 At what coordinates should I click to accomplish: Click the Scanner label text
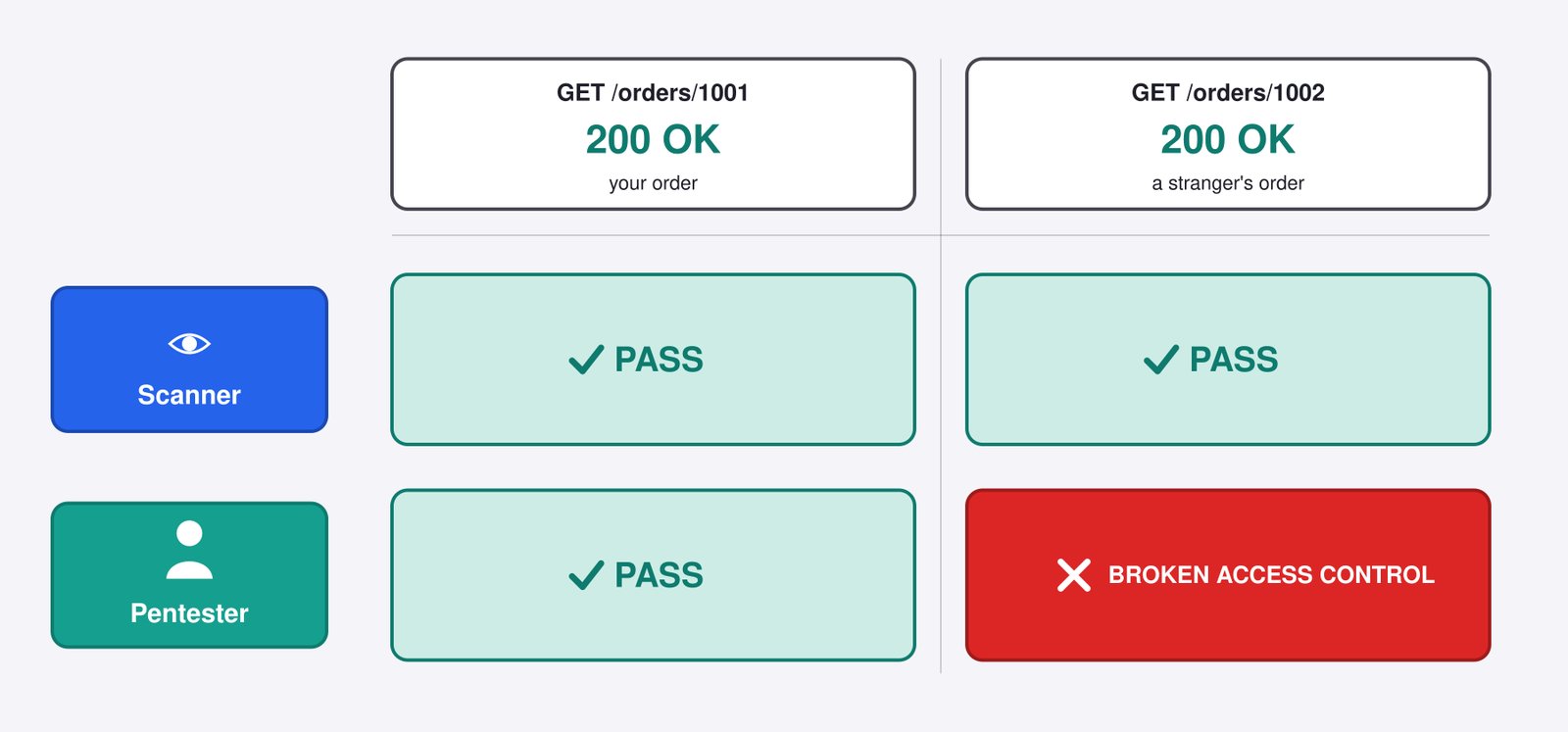pyautogui.click(x=189, y=395)
